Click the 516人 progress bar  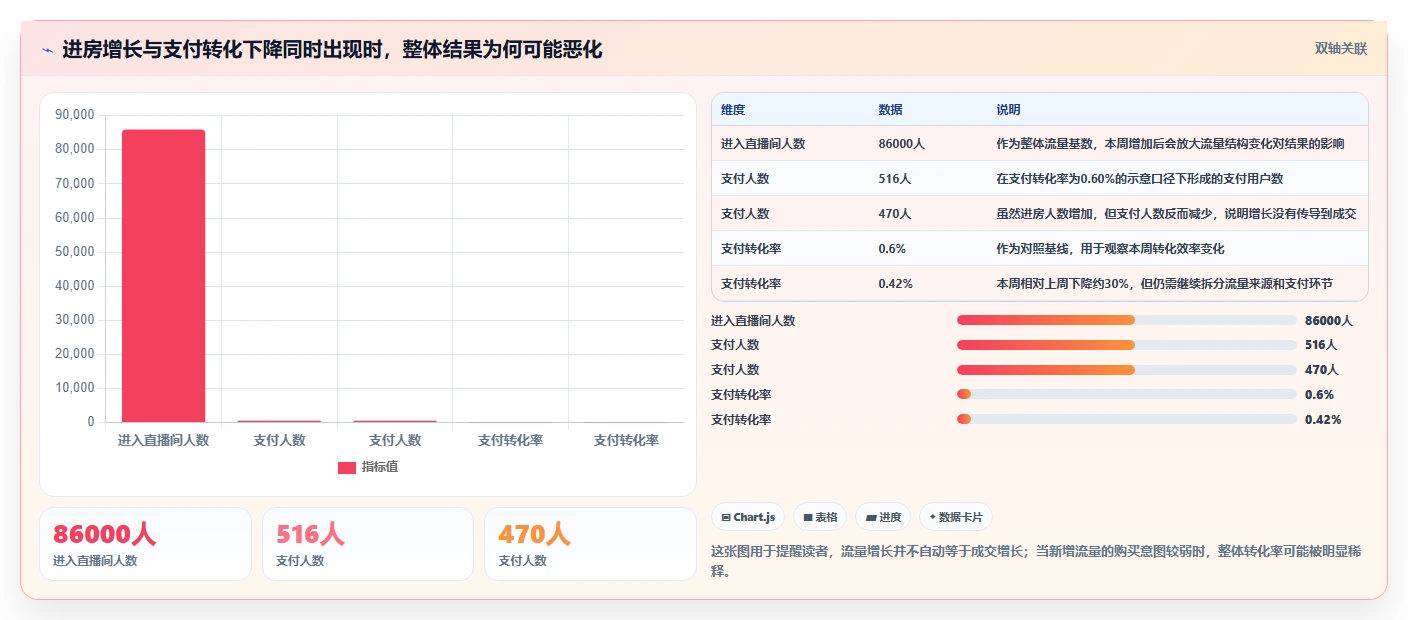[x=1127, y=345]
